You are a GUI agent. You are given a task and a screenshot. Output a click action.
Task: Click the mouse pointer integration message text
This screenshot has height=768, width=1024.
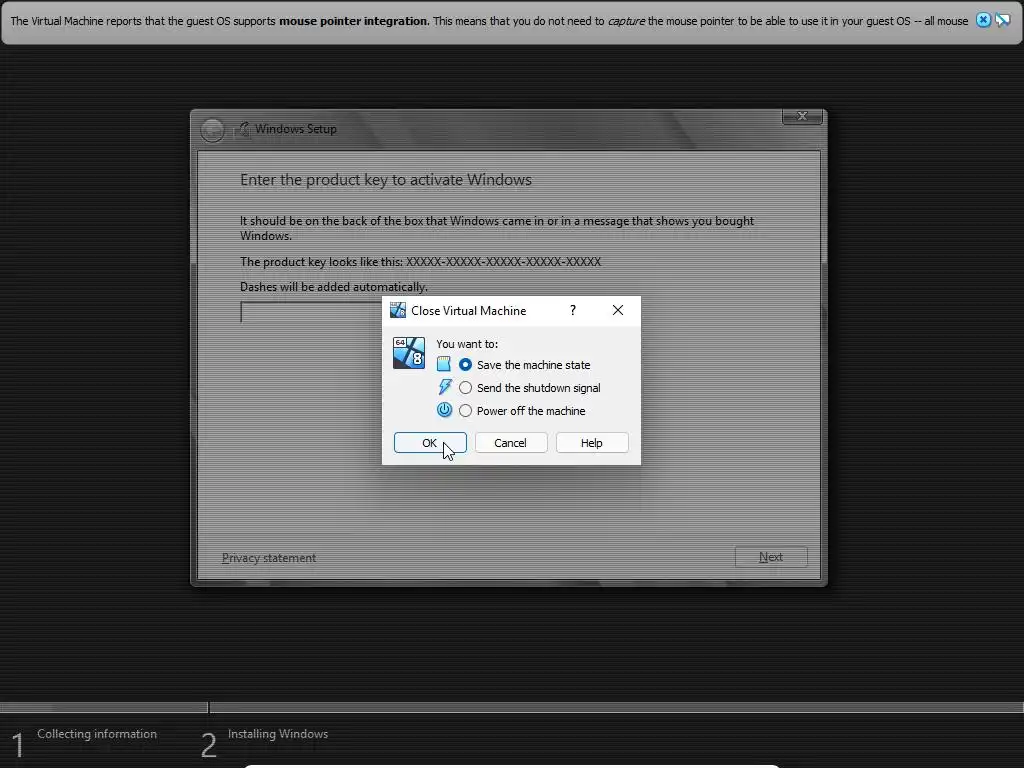pyautogui.click(x=489, y=21)
